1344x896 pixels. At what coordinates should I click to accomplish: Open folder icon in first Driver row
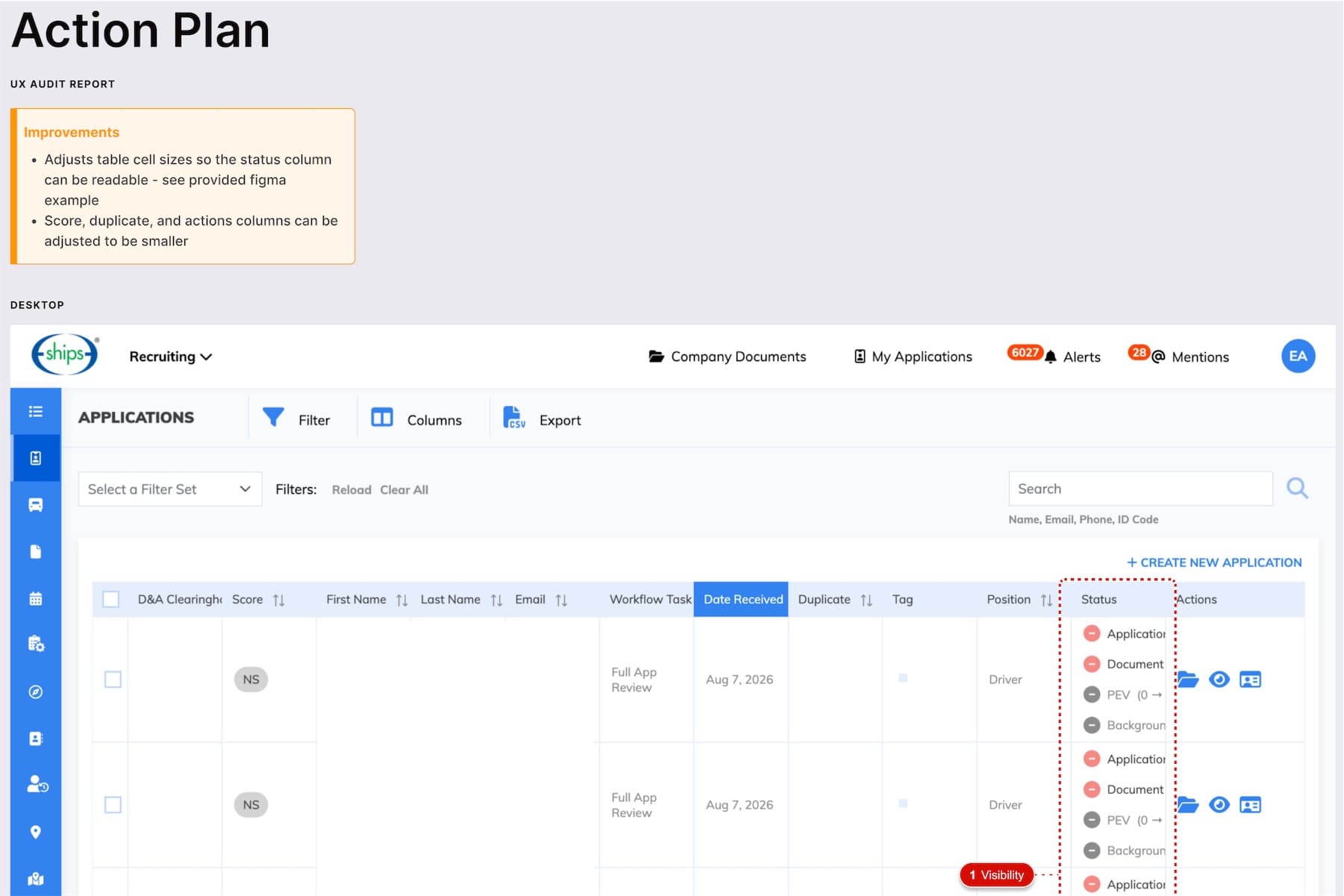pyautogui.click(x=1187, y=679)
